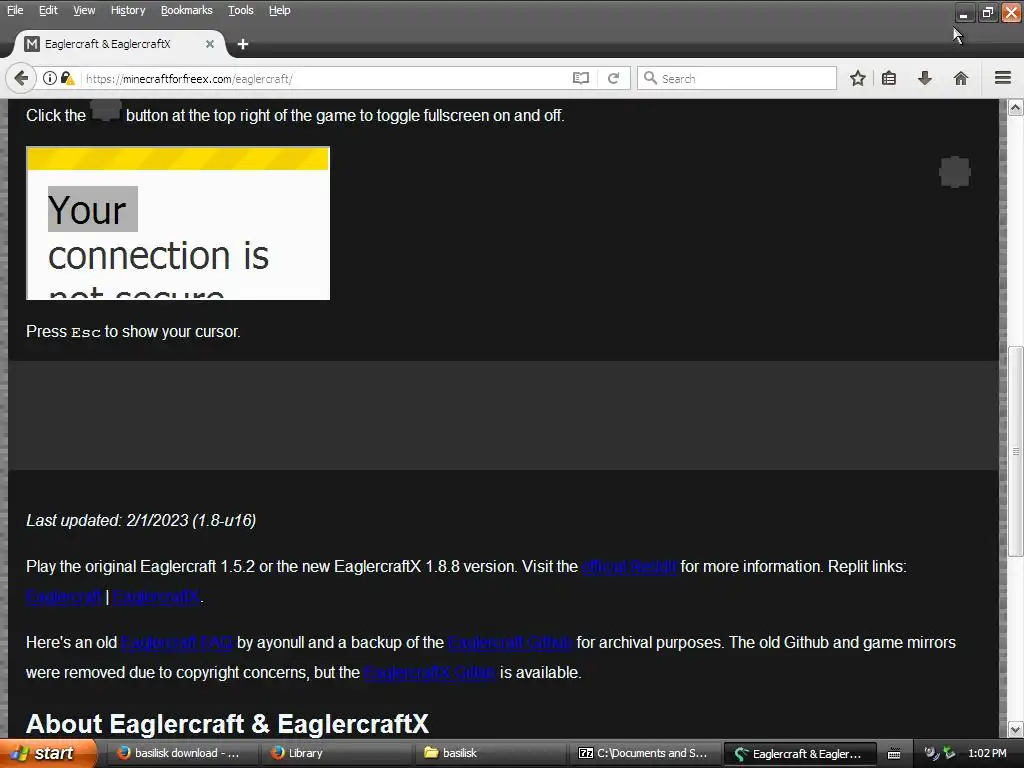Switch to basilisk folder taskbar window
The width and height of the screenshot is (1024, 768).
(x=490, y=753)
